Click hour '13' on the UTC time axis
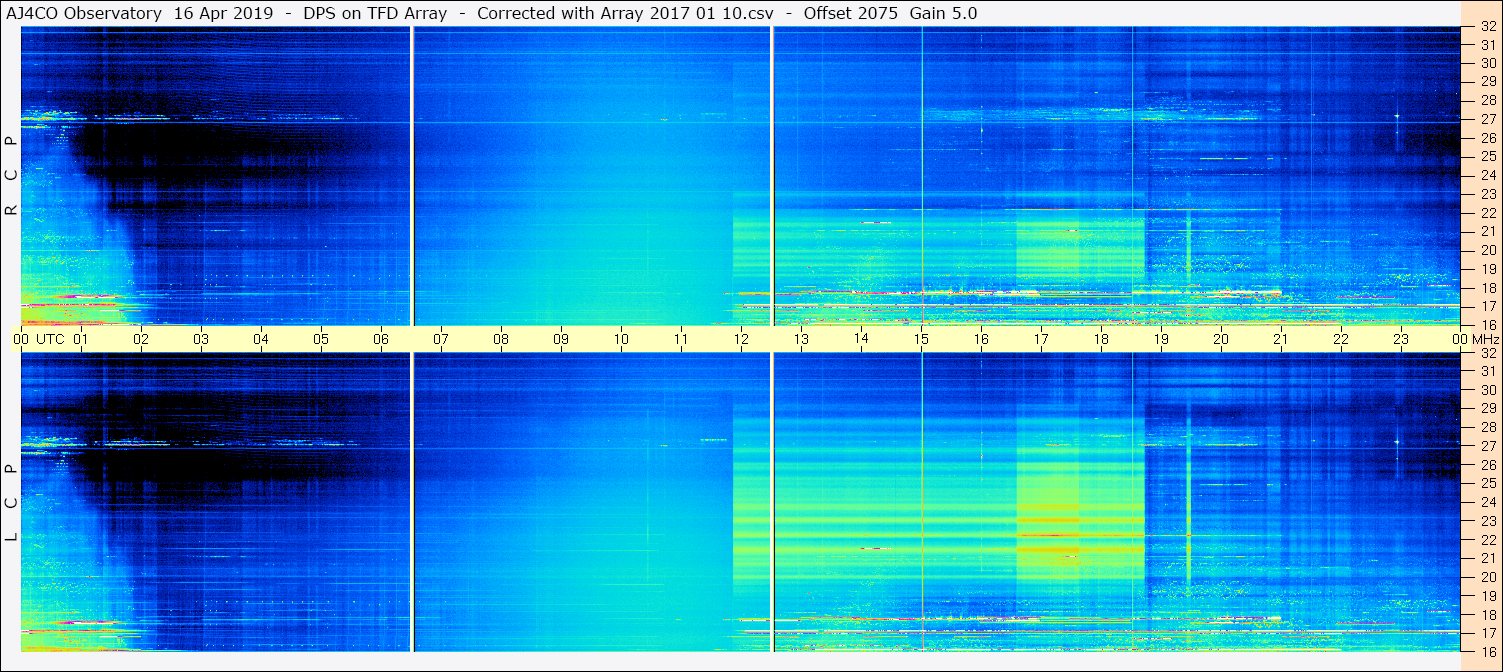The image size is (1503, 672). coord(801,339)
